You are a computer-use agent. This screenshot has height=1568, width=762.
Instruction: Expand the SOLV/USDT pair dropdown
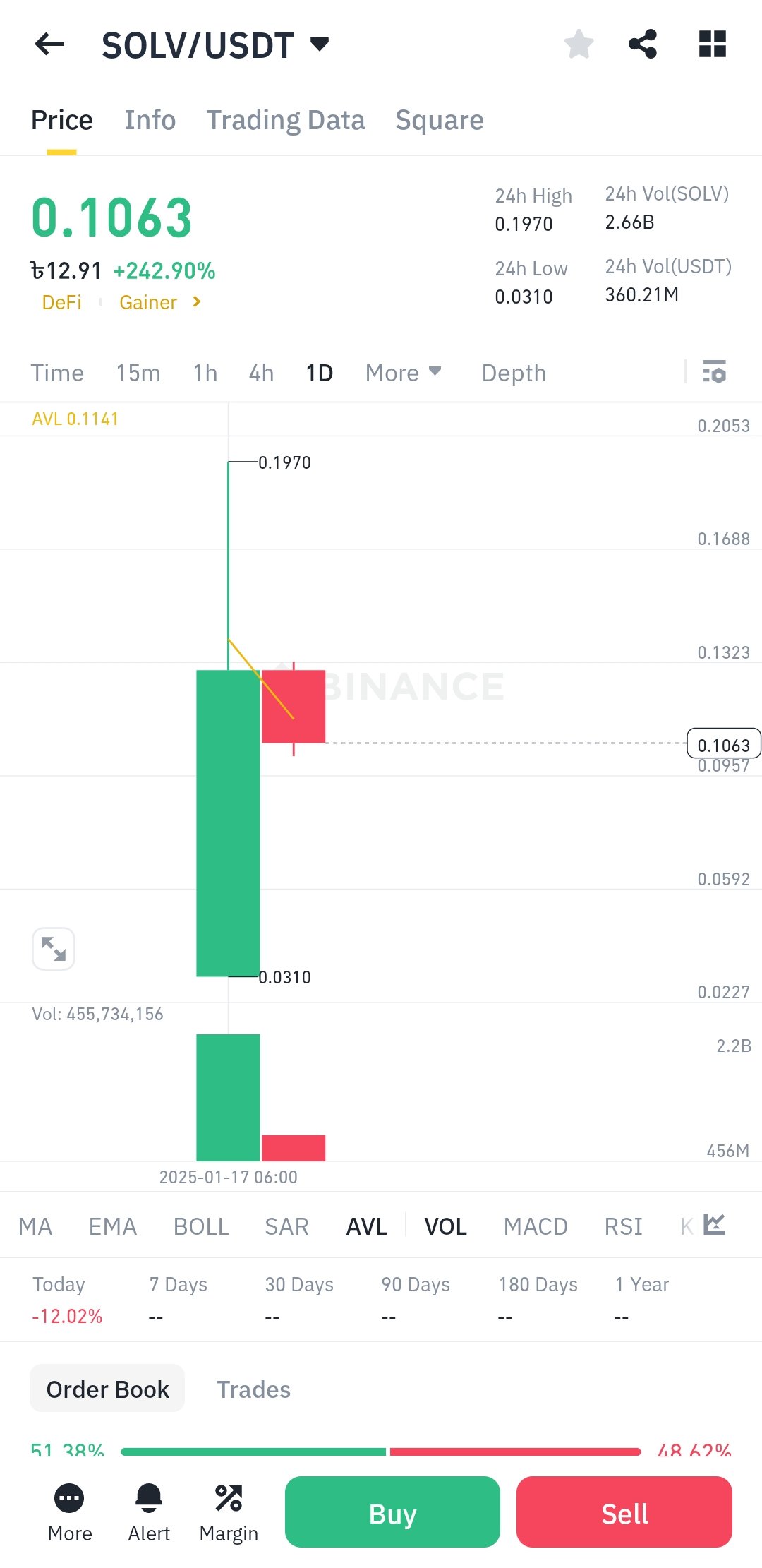[320, 44]
